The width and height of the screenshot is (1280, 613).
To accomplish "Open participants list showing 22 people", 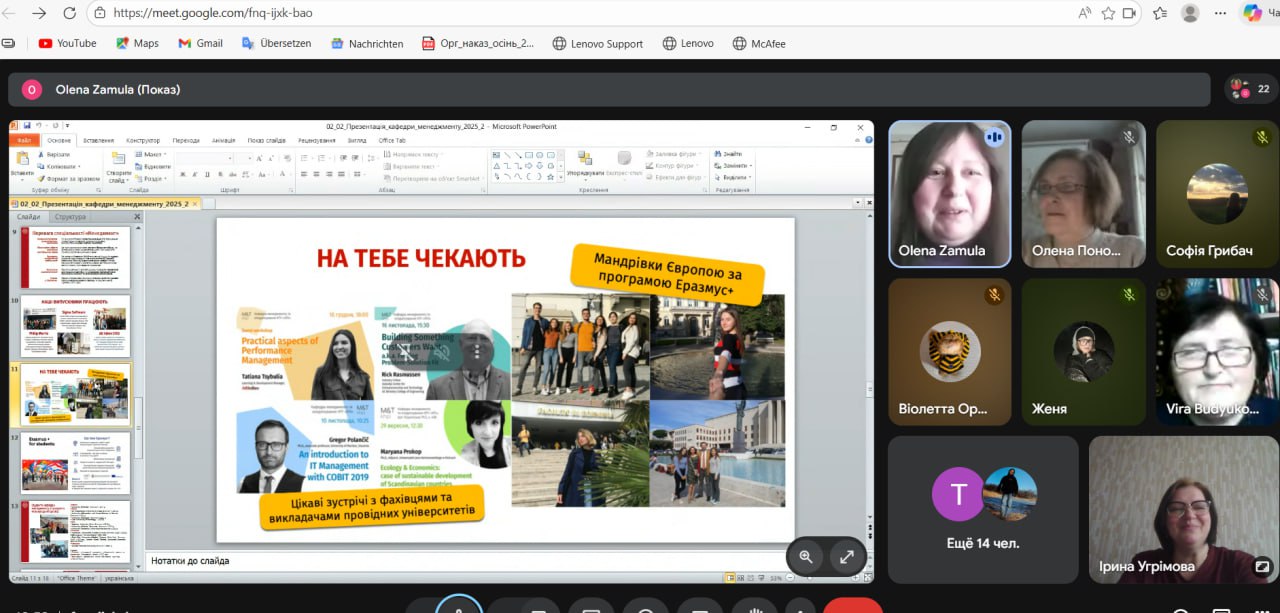I will (1251, 89).
